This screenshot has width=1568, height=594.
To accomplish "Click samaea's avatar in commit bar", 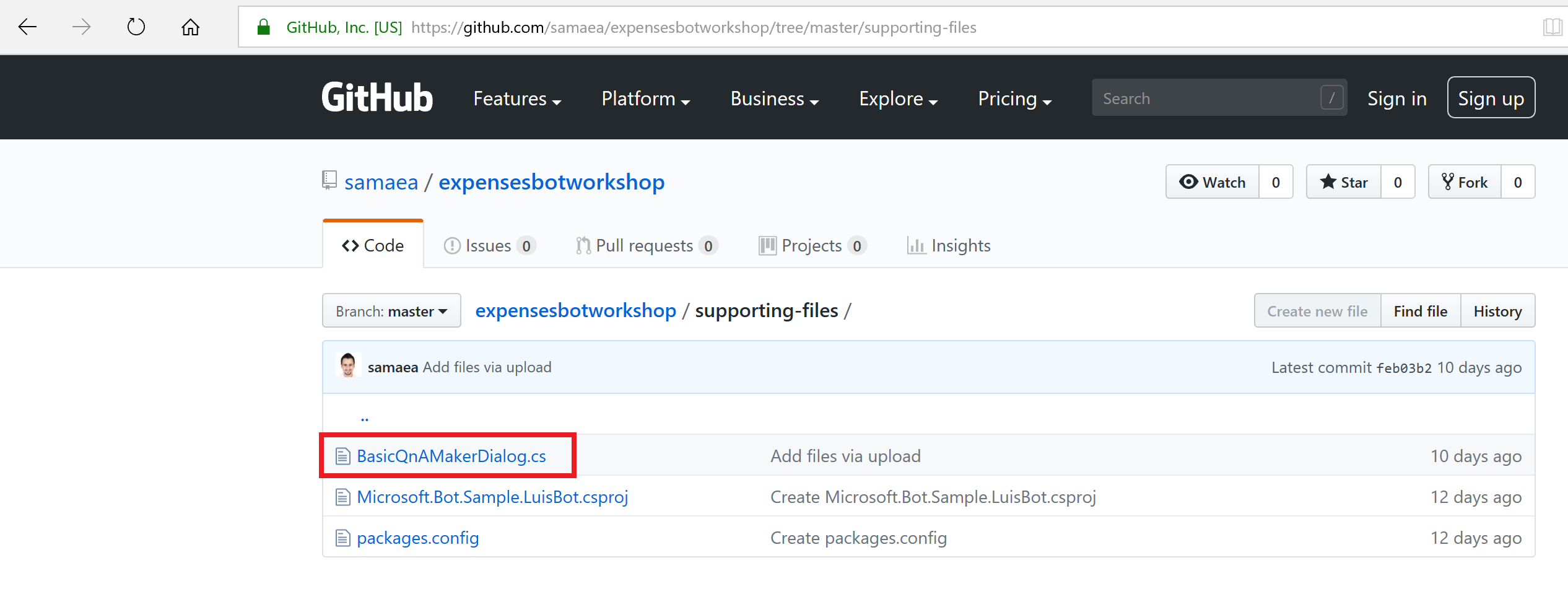I will [x=347, y=365].
